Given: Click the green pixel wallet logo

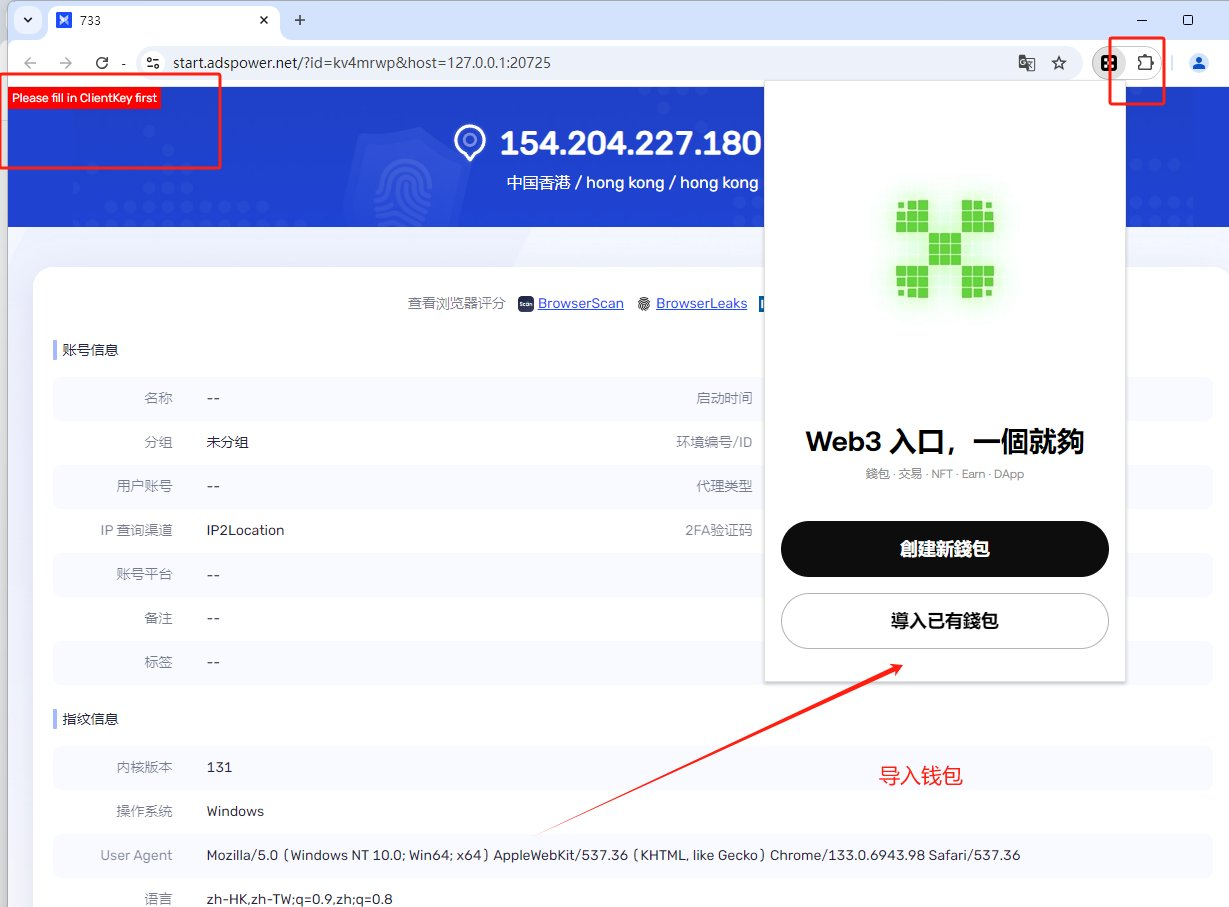Looking at the screenshot, I should click(945, 249).
